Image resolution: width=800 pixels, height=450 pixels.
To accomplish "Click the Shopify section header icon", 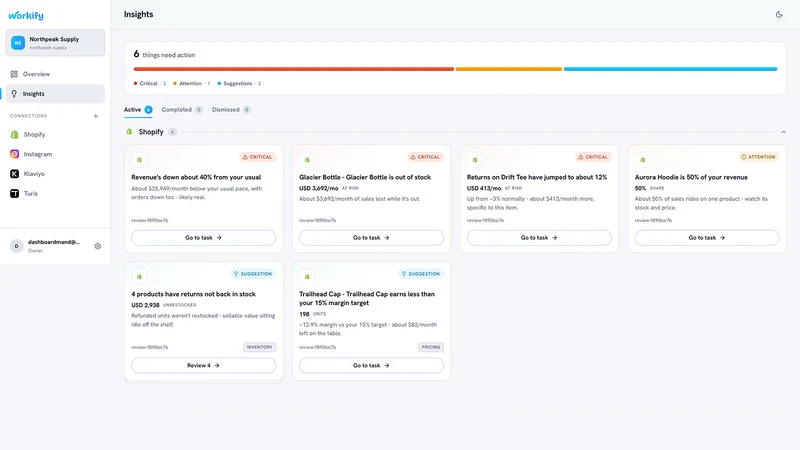I will pos(129,132).
